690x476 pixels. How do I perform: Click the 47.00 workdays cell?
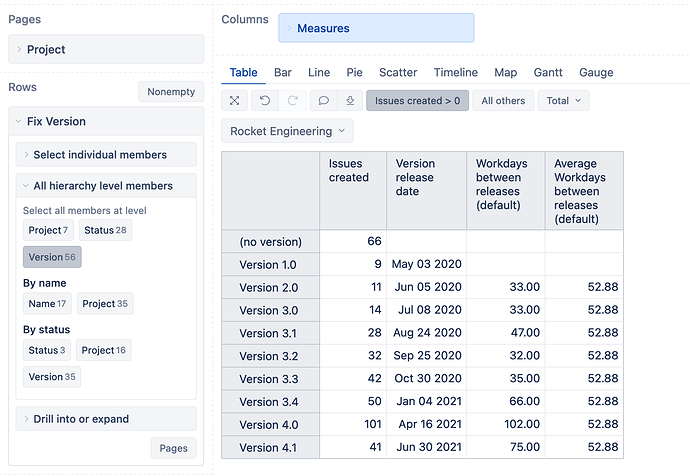(506, 333)
